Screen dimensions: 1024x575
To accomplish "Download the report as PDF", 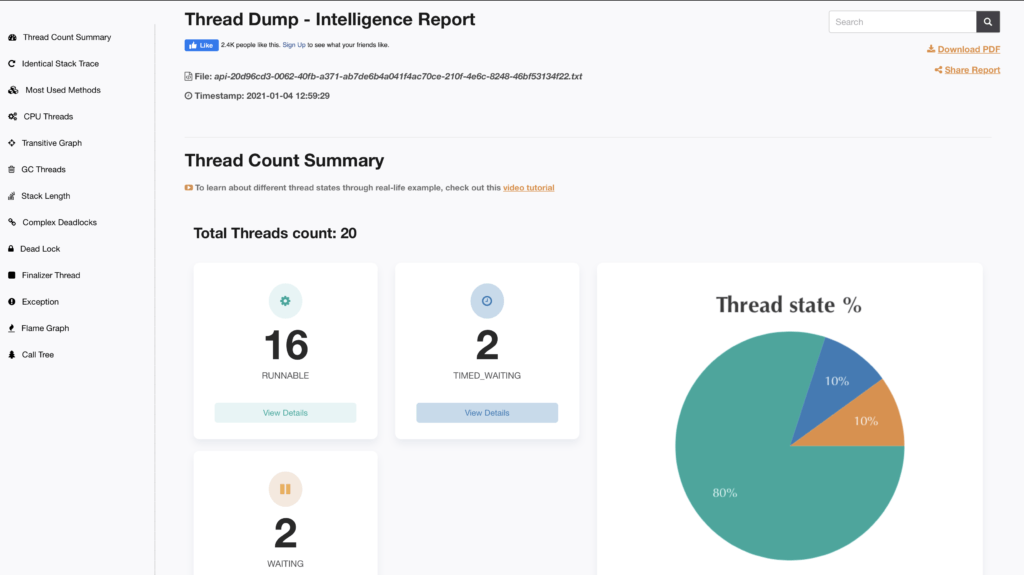I will click(968, 49).
